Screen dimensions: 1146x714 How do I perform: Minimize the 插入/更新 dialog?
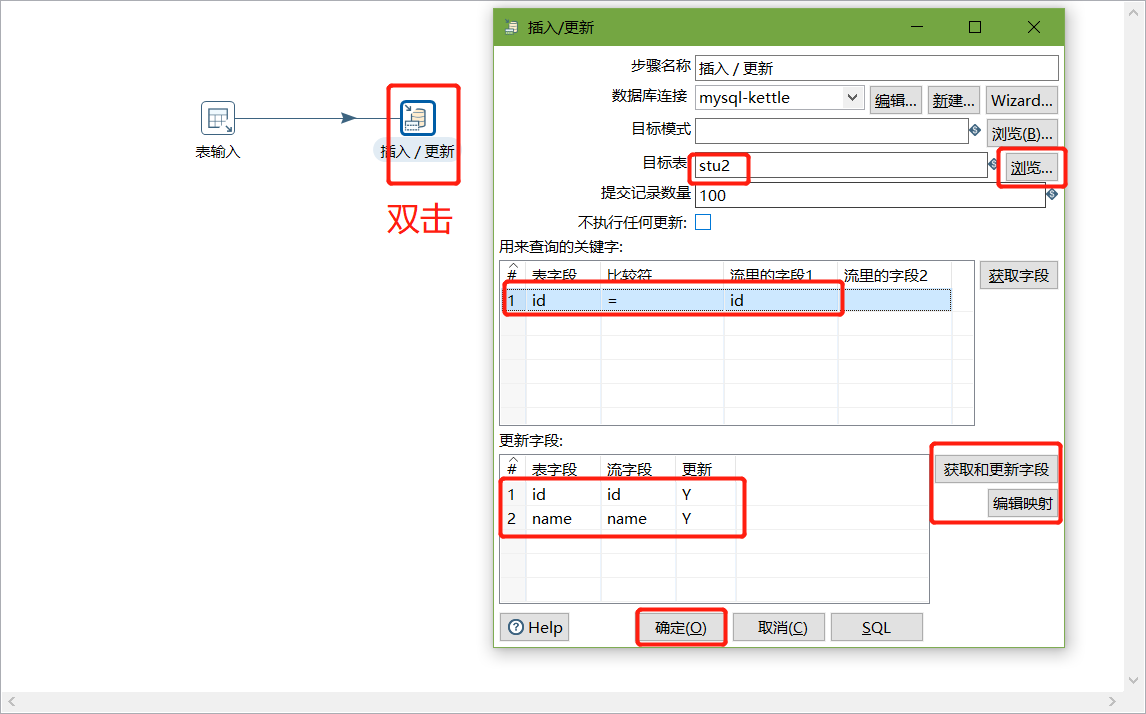click(x=917, y=27)
